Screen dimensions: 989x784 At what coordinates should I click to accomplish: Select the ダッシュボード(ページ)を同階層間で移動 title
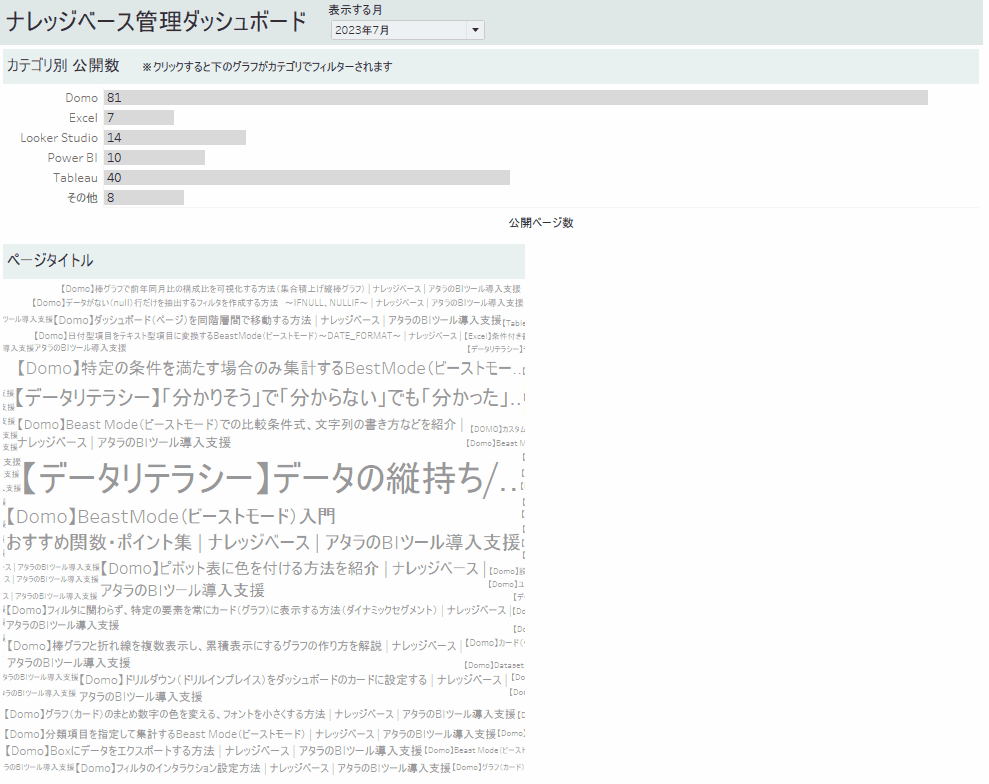pos(277,320)
